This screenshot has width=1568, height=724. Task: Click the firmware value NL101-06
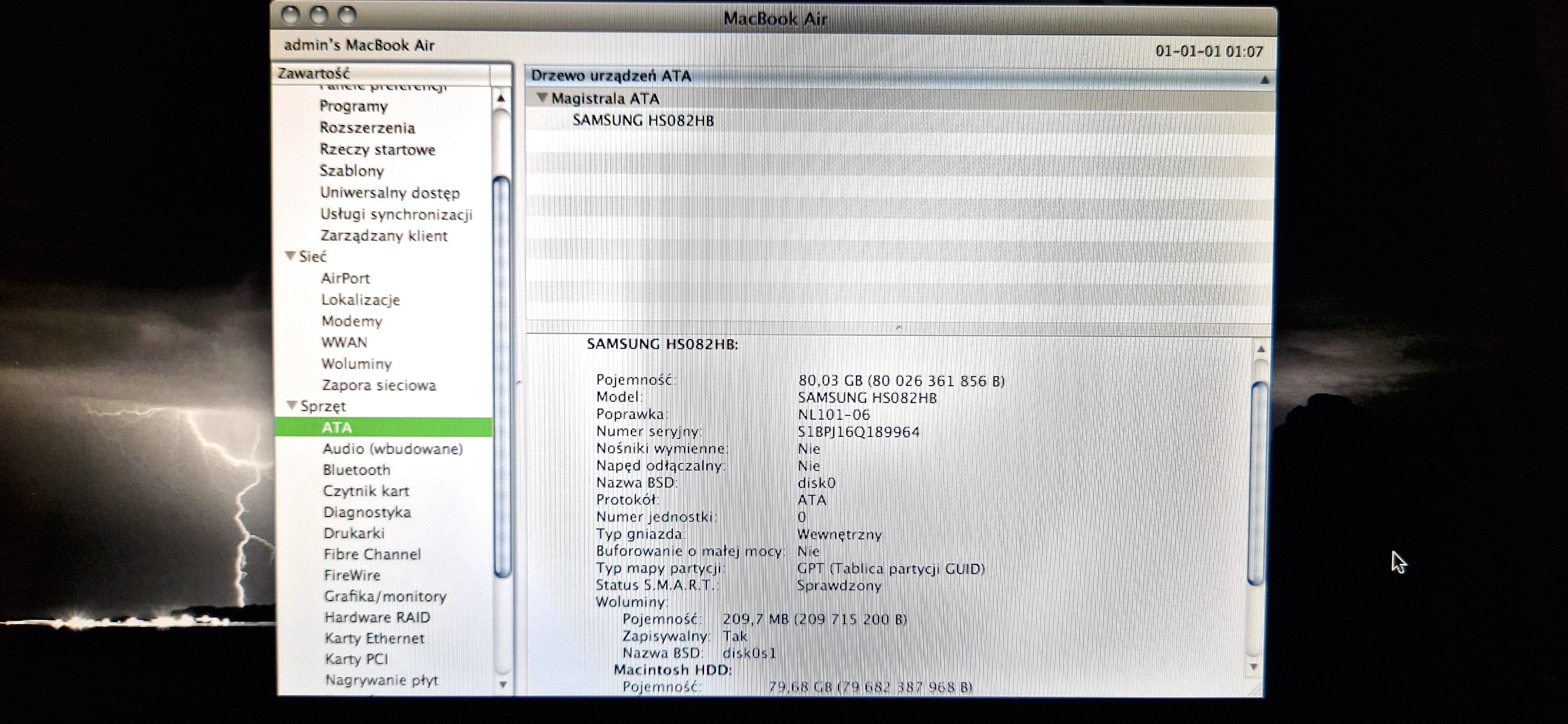click(x=834, y=415)
